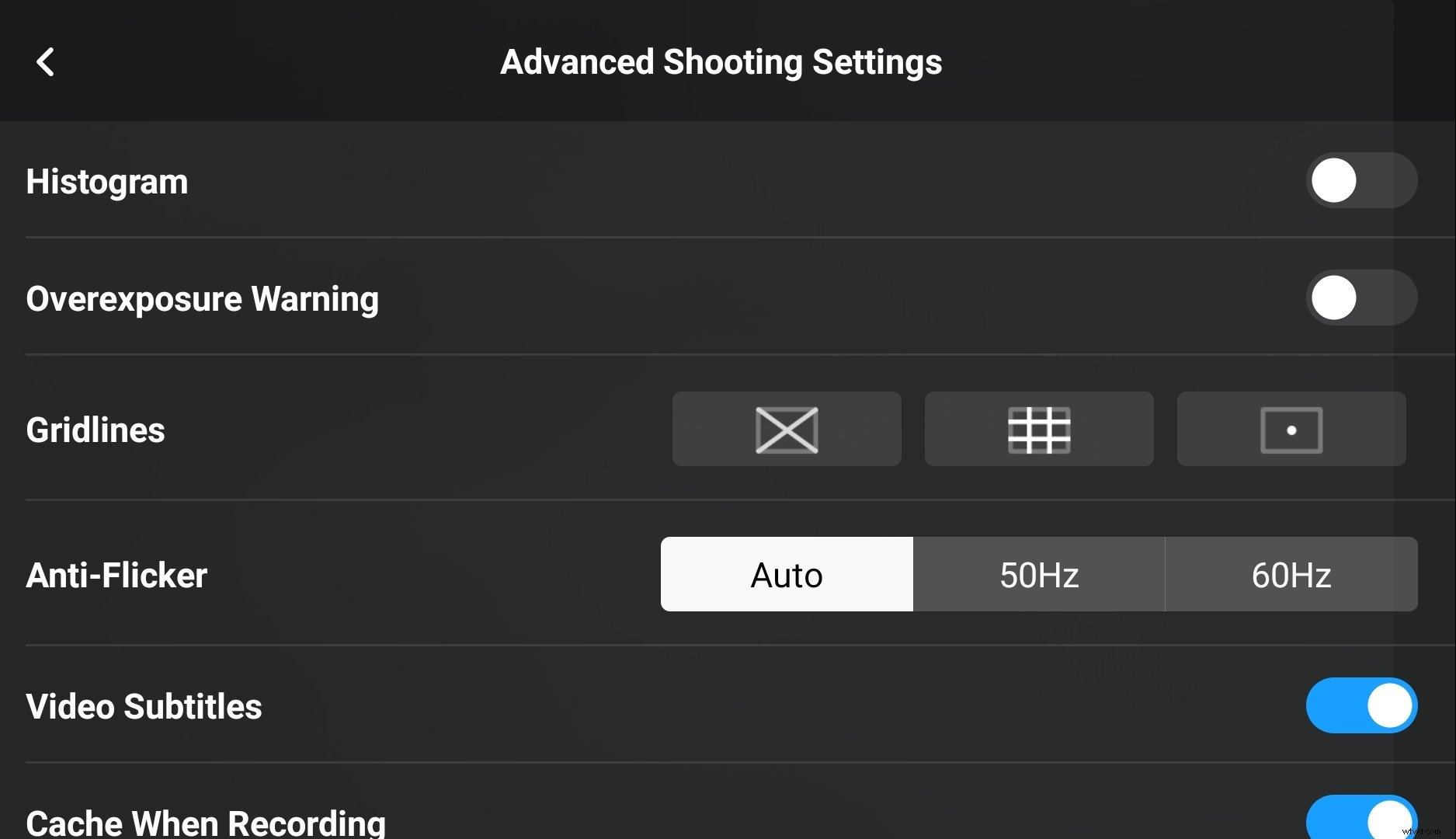Set Anti-Flicker to 60Hz
Viewport: 1456px width, 839px height.
point(1291,574)
